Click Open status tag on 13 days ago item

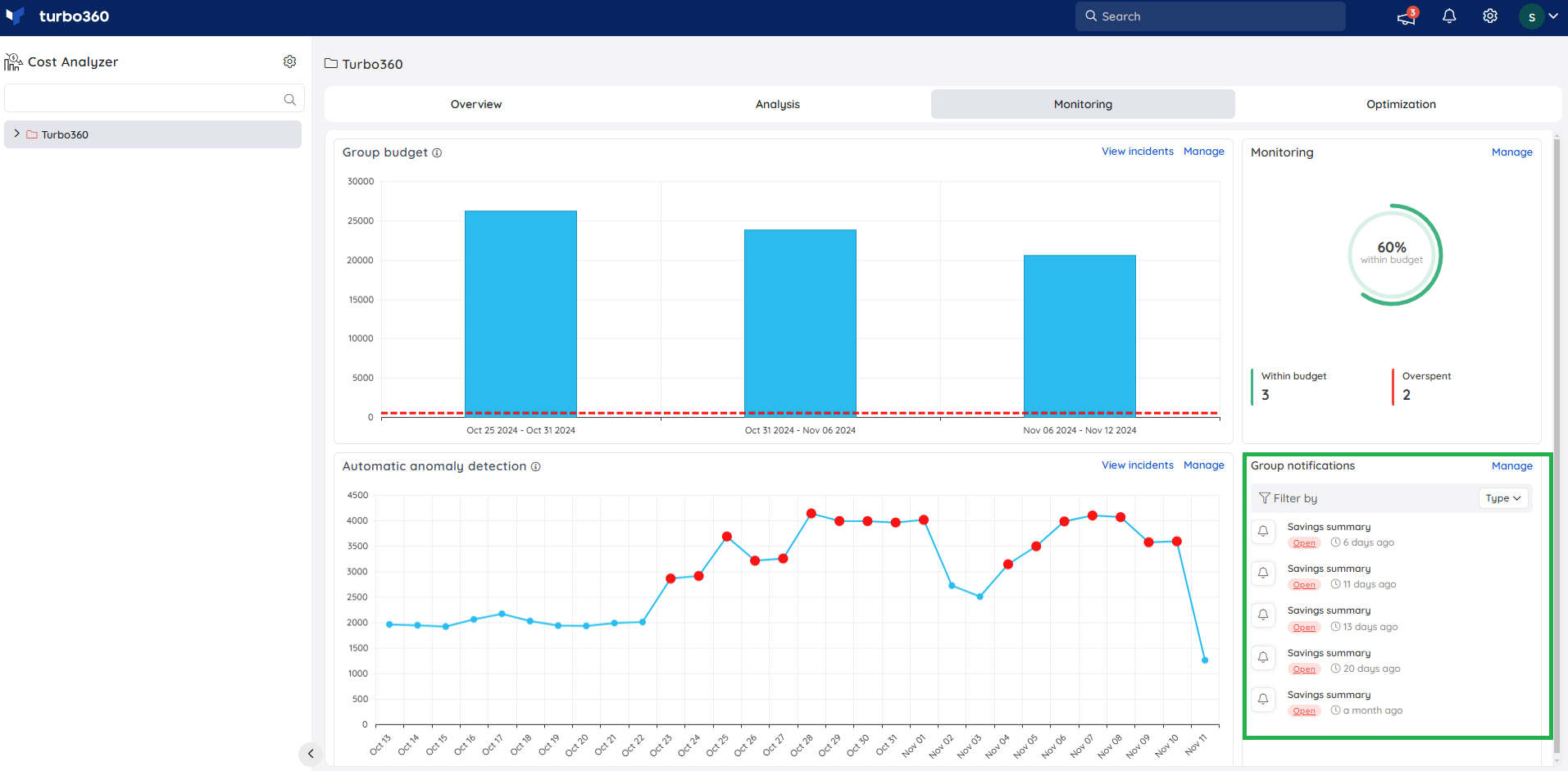click(x=1304, y=628)
